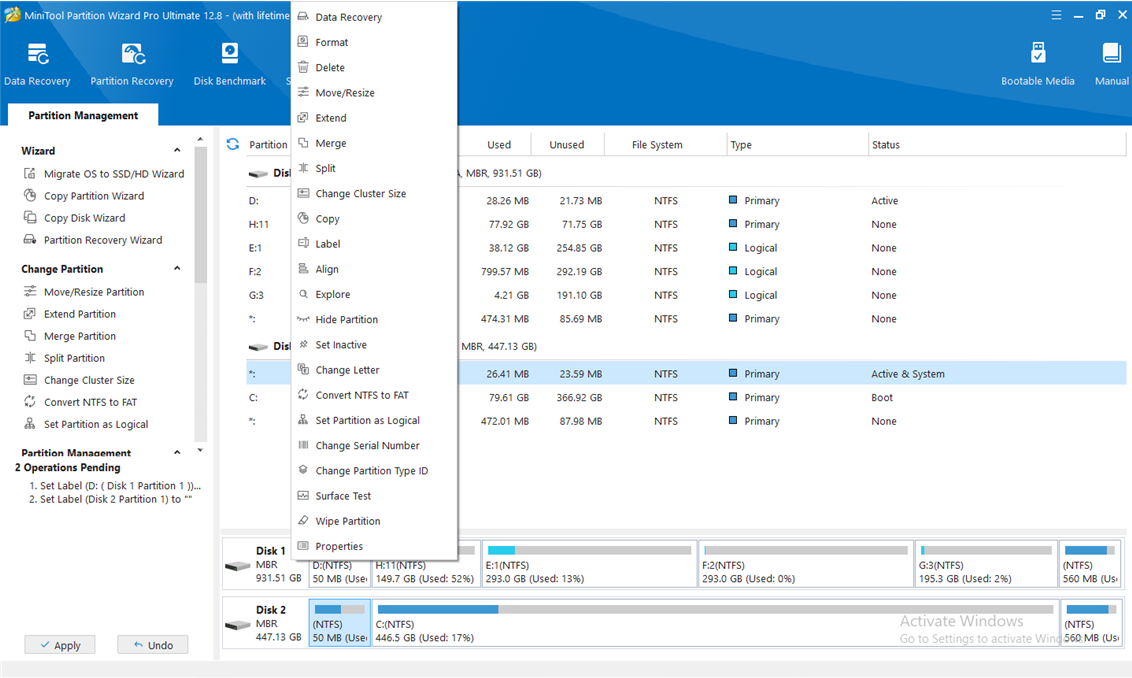
Task: Choose Format from the context menu
Action: (x=374, y=43)
